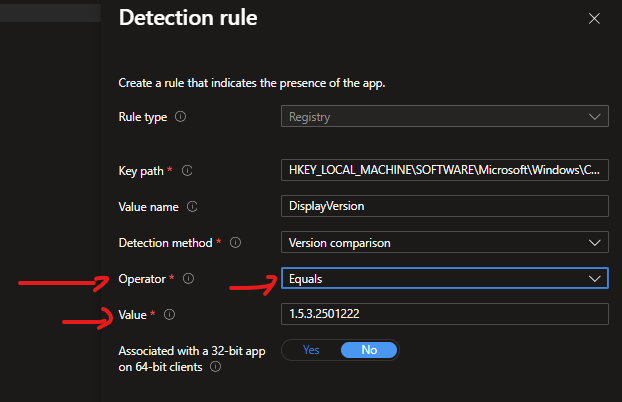Click the rule description text line

coord(251,83)
